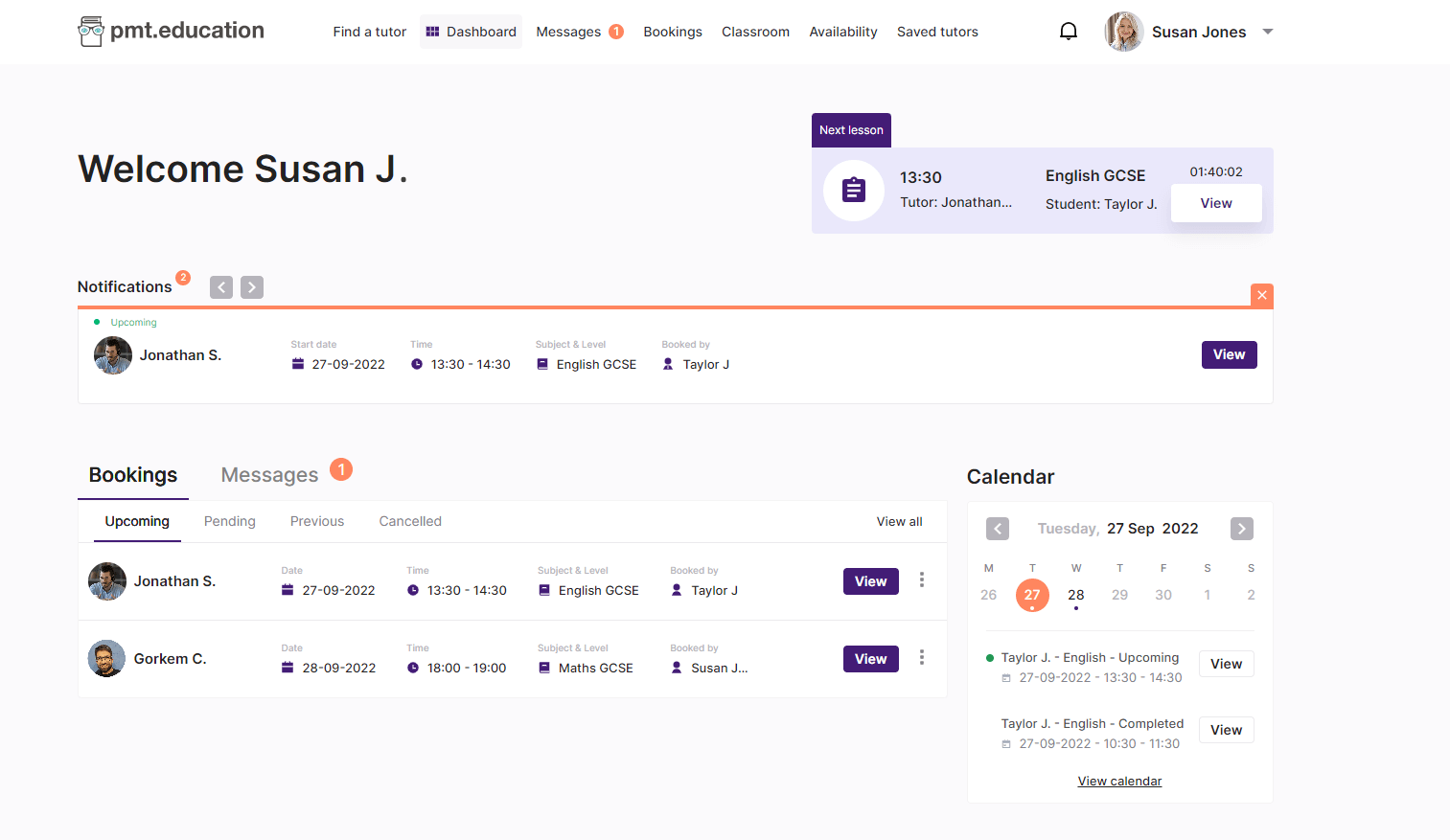
Task: Open the Cancelled bookings tab
Action: [x=409, y=521]
